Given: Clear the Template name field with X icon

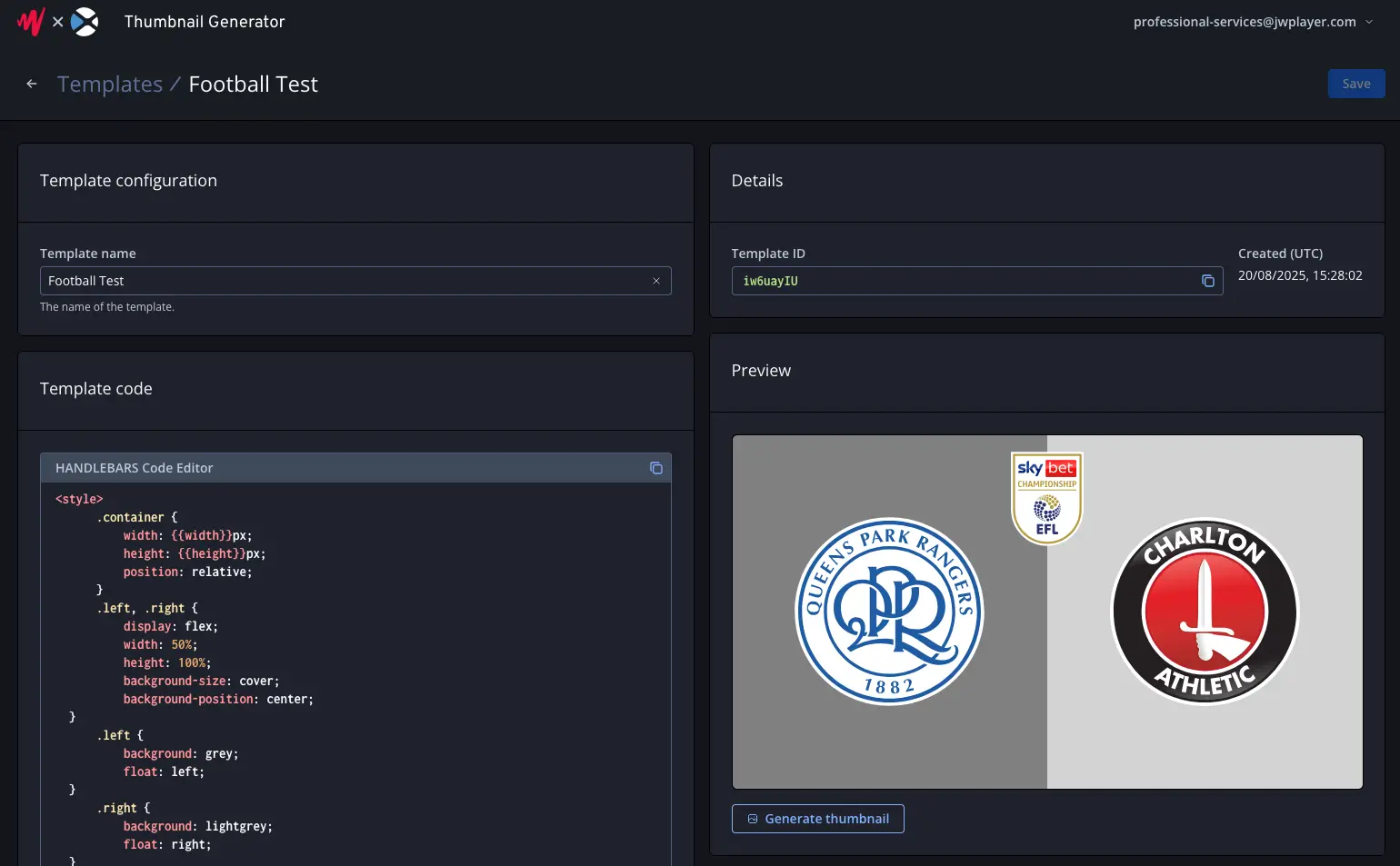Looking at the screenshot, I should click(656, 281).
